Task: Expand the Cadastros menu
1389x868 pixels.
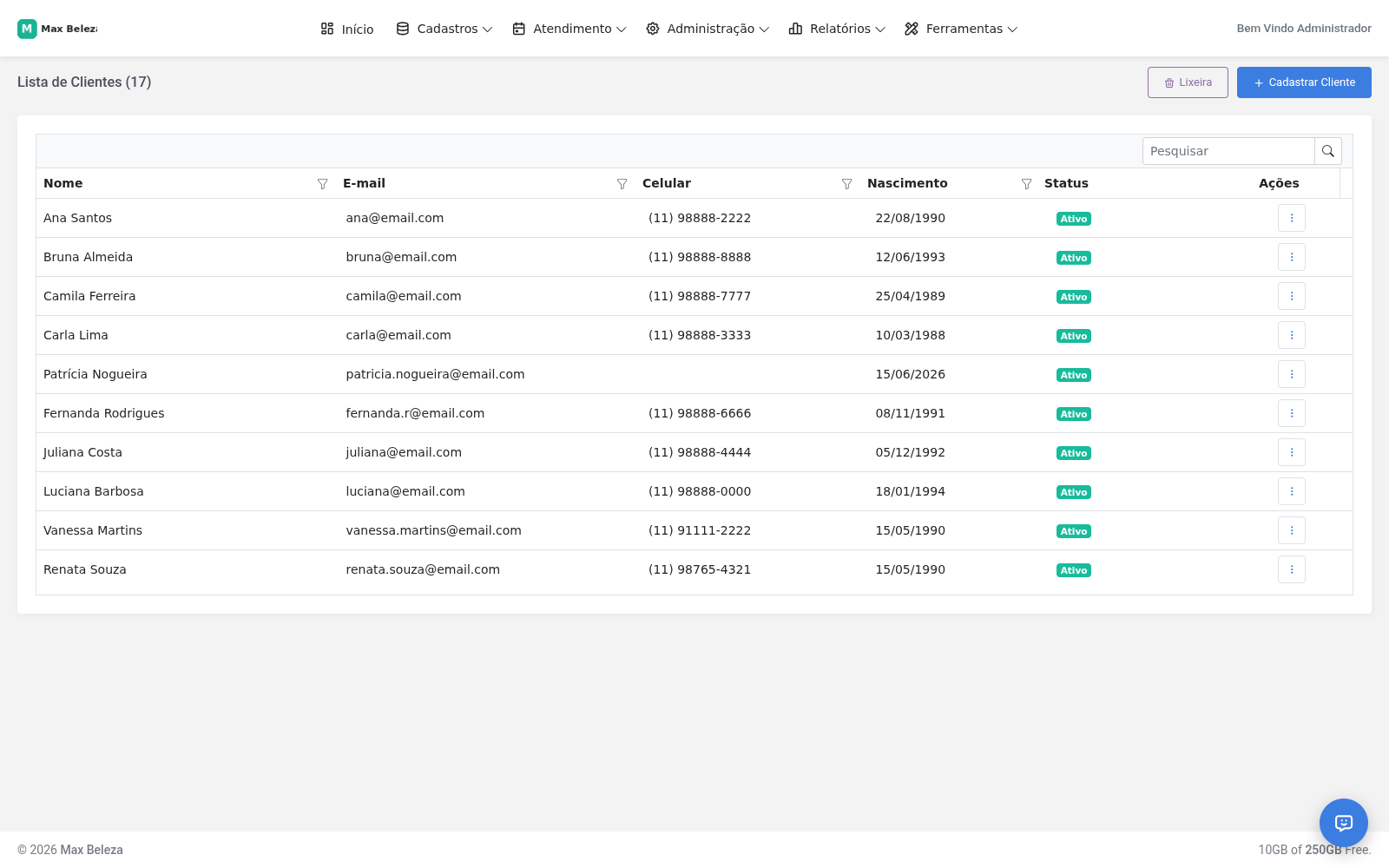Action: tap(444, 29)
